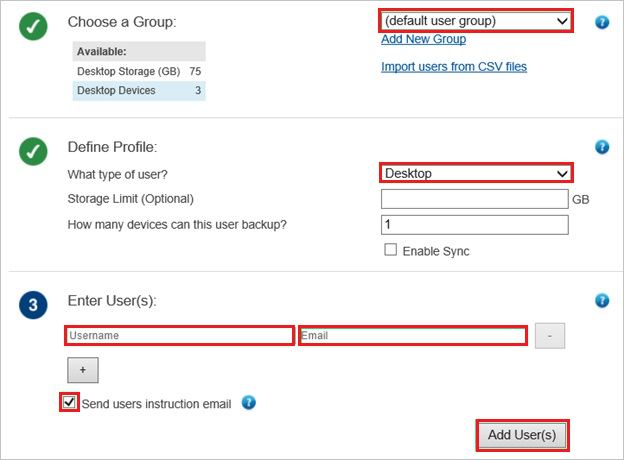This screenshot has width=624, height=460.
Task: Open the default user group dropdown
Action: pyautogui.click(x=476, y=21)
